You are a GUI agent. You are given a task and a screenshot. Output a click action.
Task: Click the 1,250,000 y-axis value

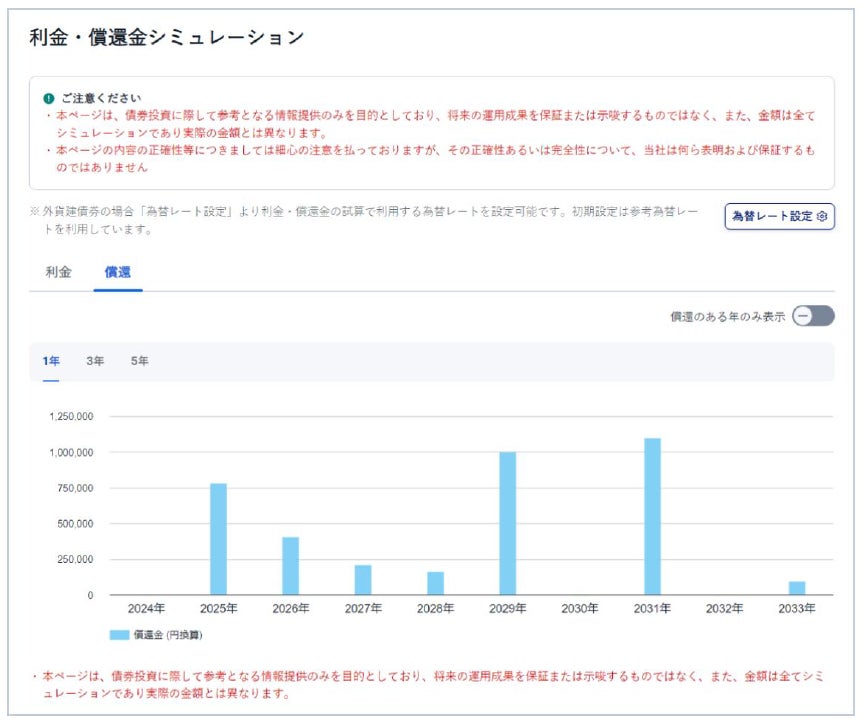71,416
